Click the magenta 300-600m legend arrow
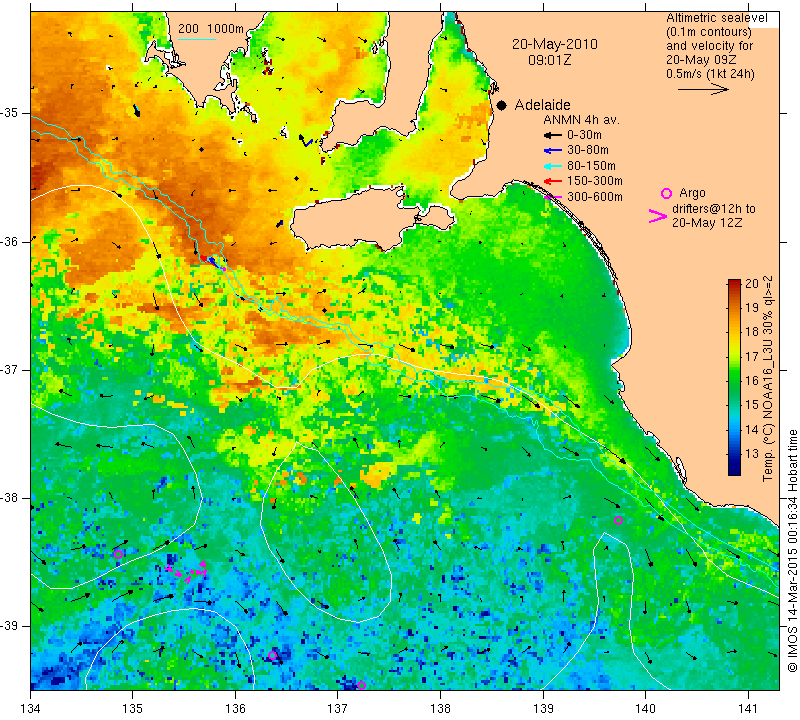This screenshot has width=800, height=720. point(553,197)
